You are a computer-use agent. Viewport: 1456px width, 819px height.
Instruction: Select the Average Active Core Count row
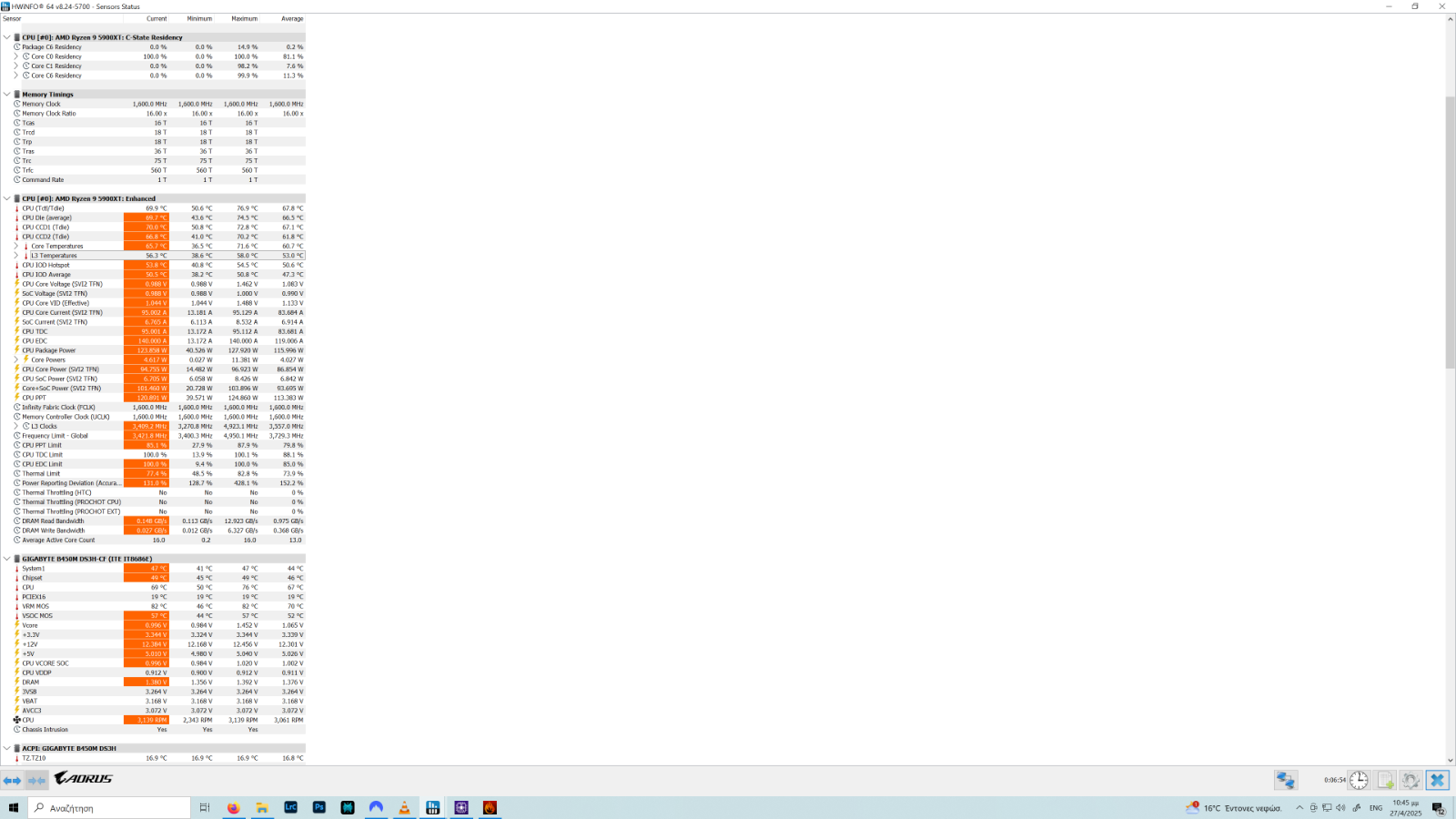point(153,540)
